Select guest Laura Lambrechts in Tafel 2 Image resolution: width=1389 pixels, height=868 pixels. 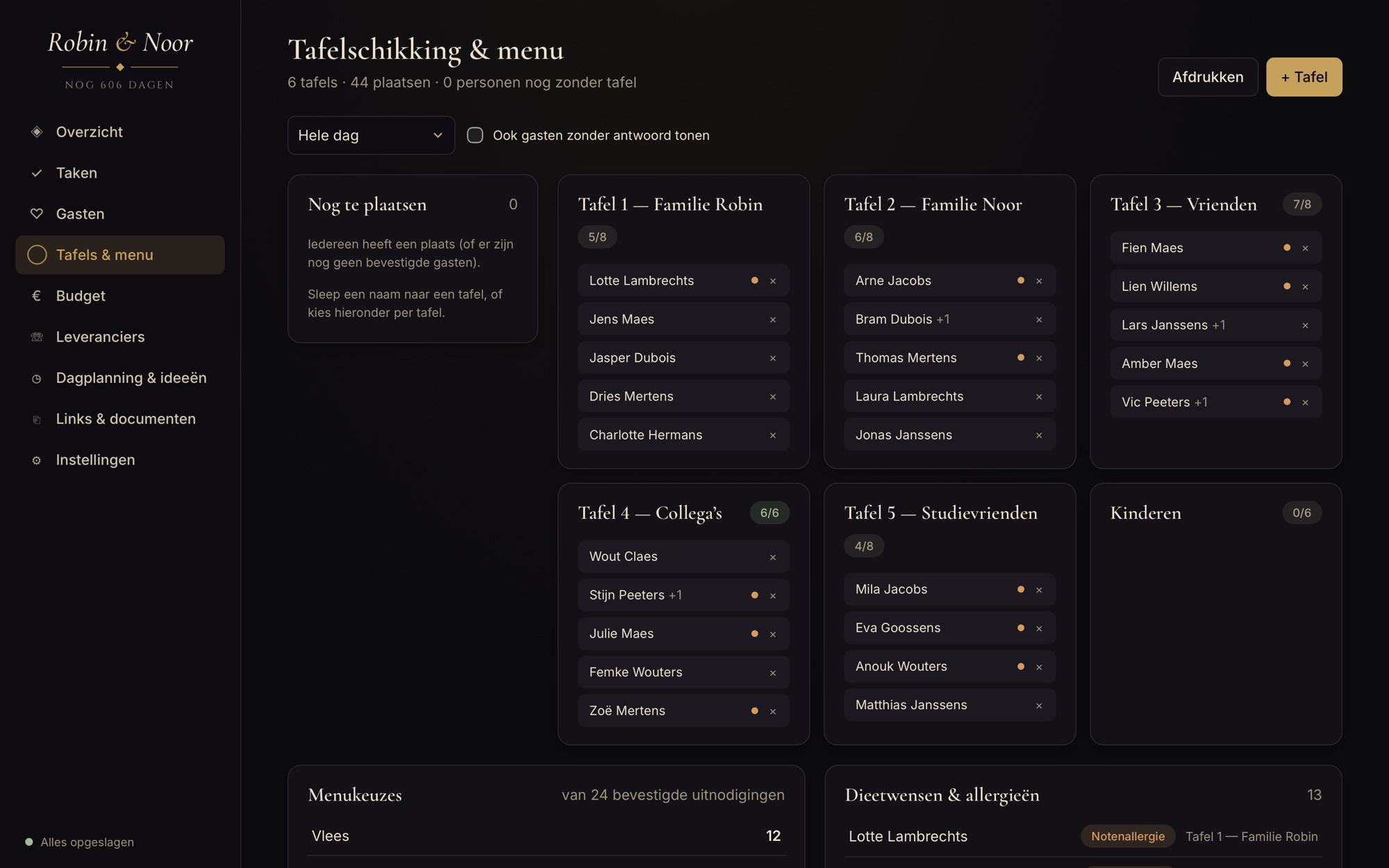point(949,397)
